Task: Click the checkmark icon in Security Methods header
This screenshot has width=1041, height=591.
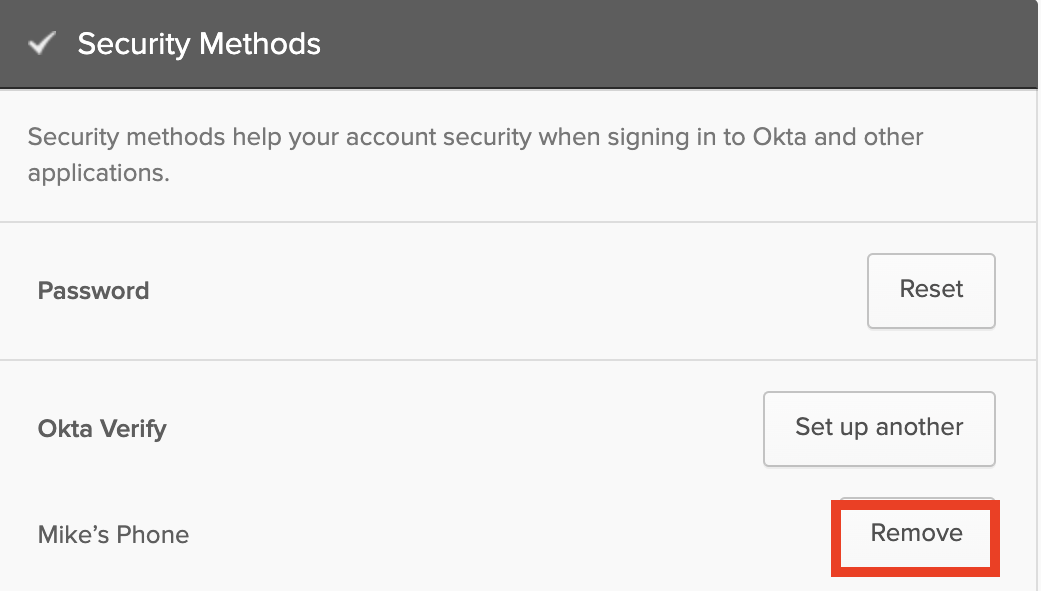Action: pyautogui.click(x=40, y=43)
